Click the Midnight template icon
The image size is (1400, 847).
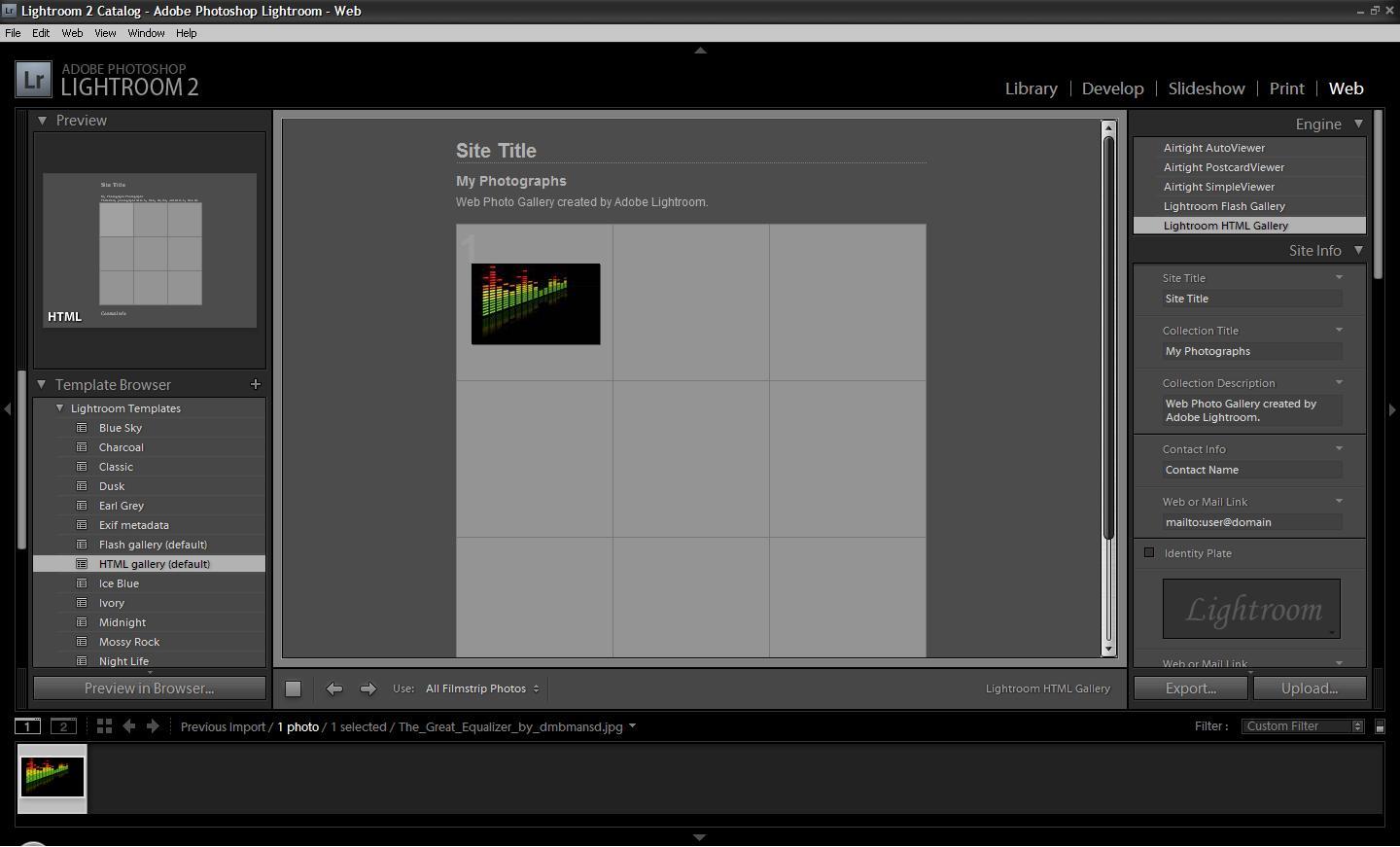pyautogui.click(x=82, y=622)
